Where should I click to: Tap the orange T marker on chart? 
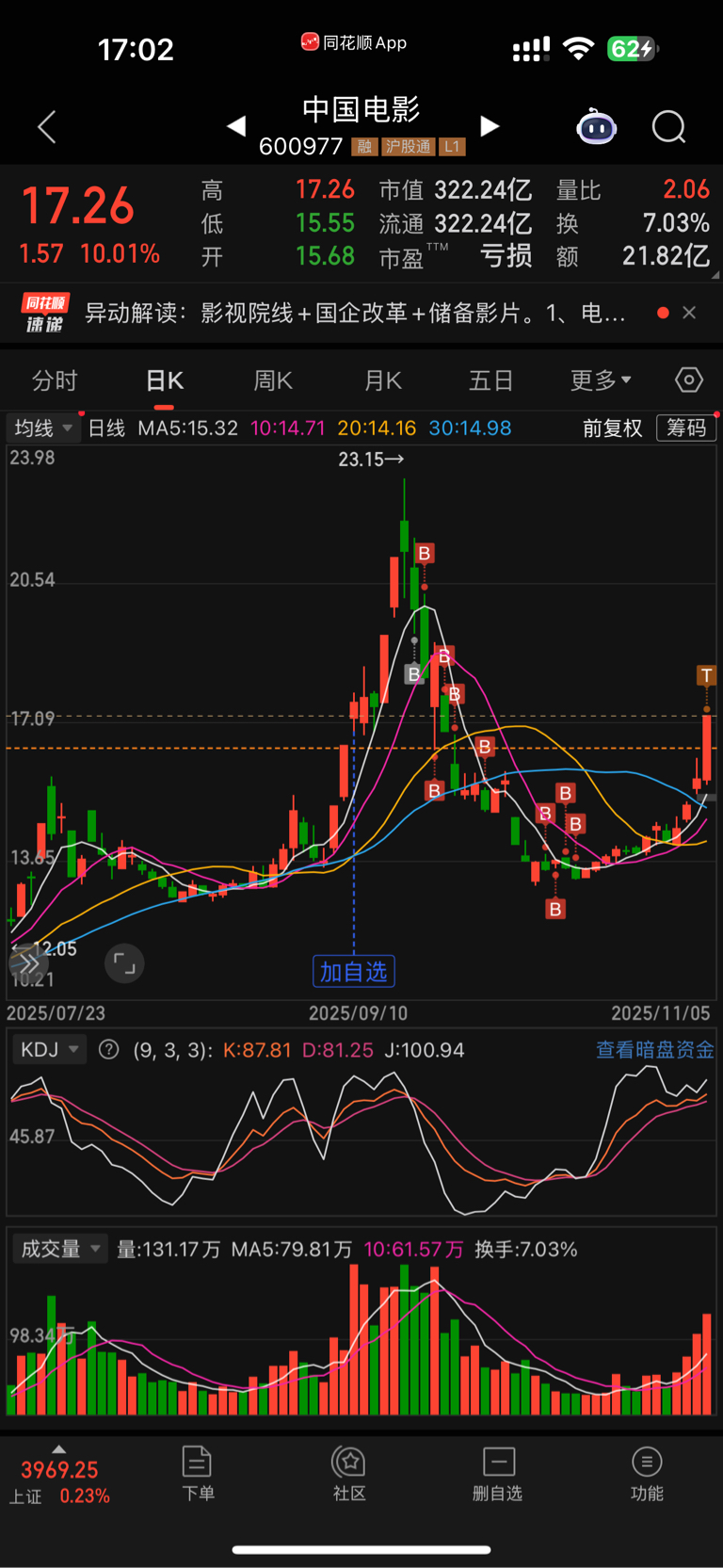tap(706, 675)
